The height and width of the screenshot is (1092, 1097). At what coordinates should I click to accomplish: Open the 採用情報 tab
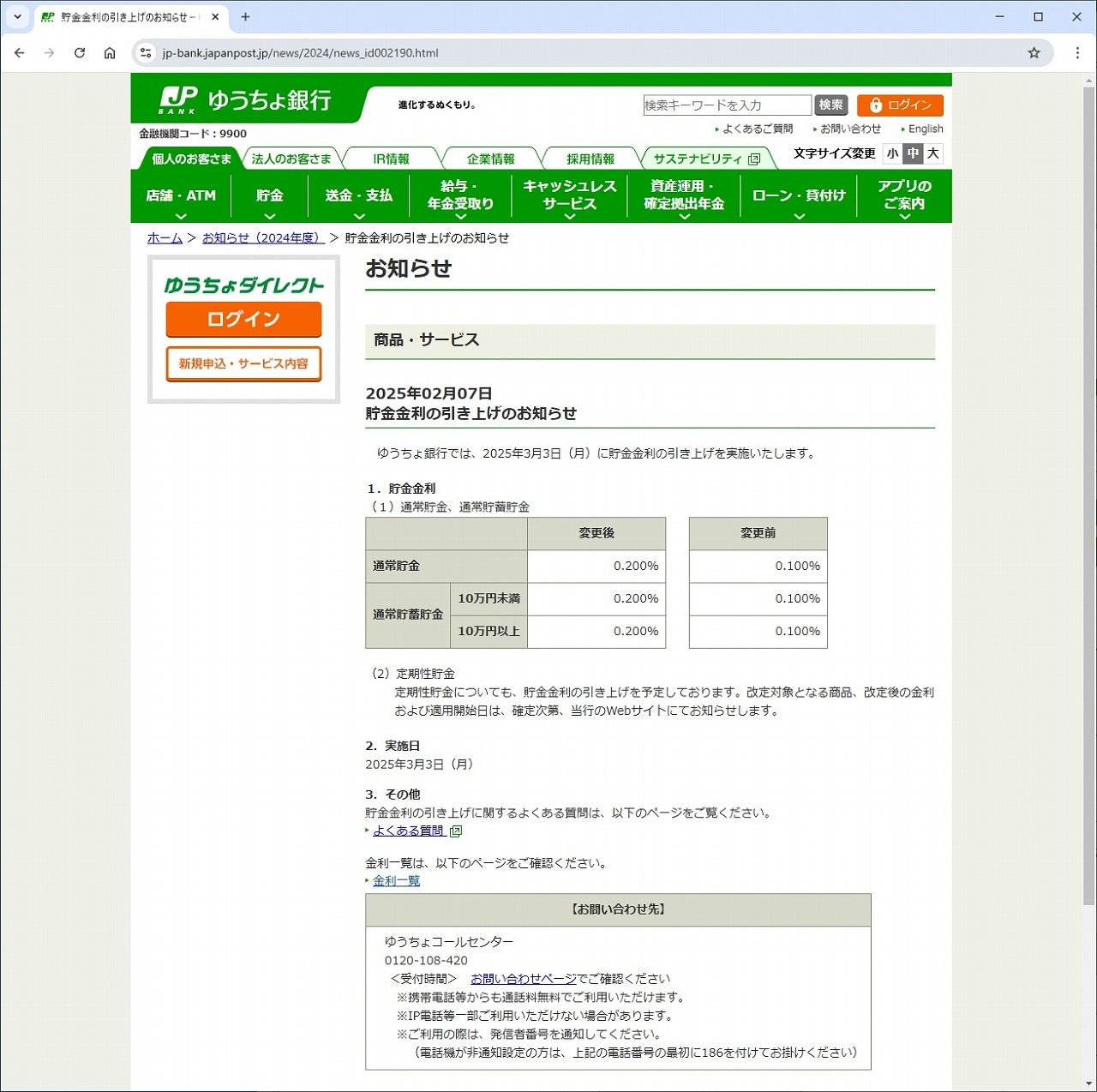pos(590,159)
